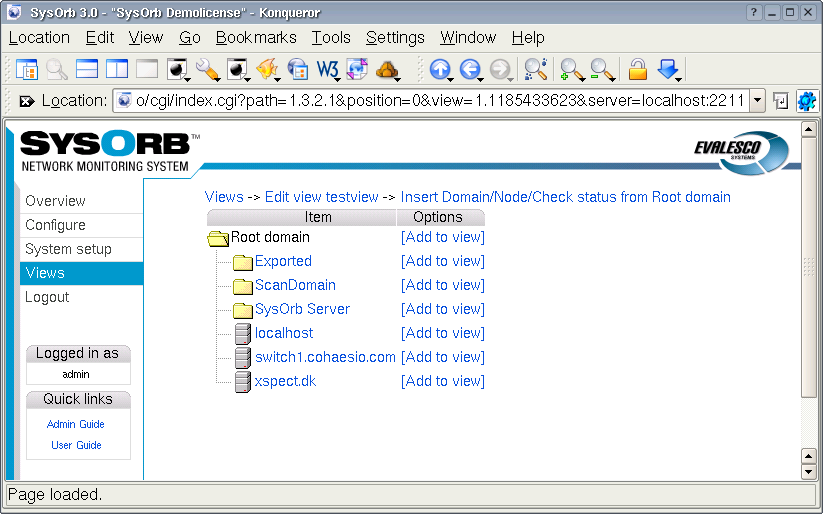Click the blue down-arrow toolbar icon
The width and height of the screenshot is (823, 514).
point(668,69)
